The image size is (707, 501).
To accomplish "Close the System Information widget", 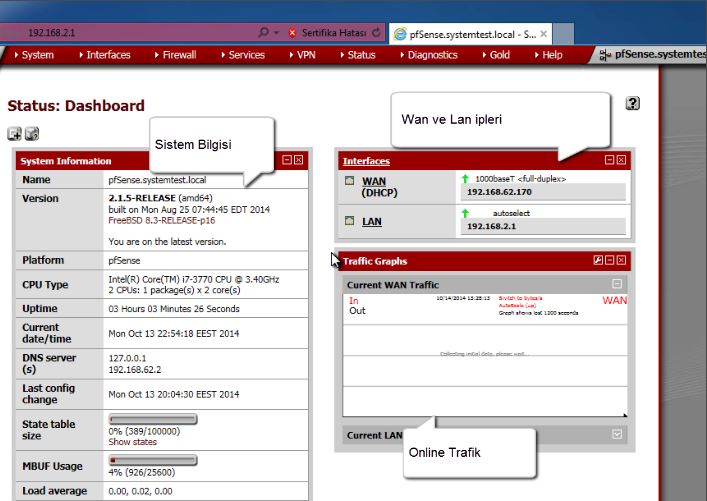I will [299, 160].
